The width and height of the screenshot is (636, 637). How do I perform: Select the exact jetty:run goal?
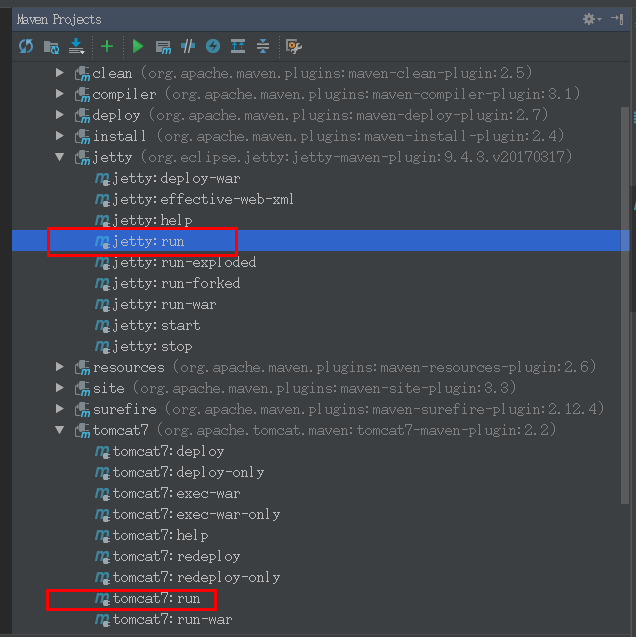[139, 241]
